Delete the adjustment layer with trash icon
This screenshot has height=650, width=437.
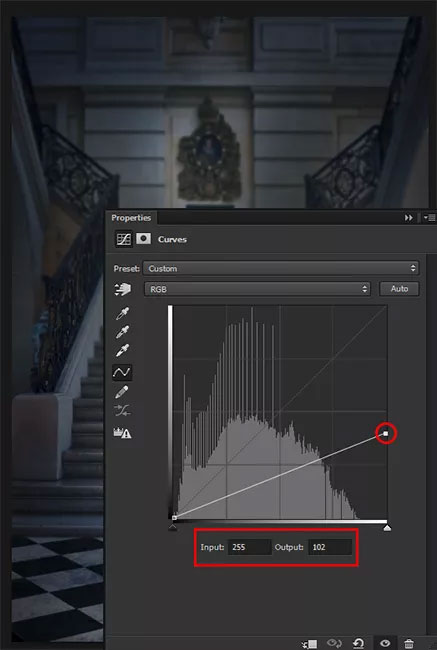(409, 643)
